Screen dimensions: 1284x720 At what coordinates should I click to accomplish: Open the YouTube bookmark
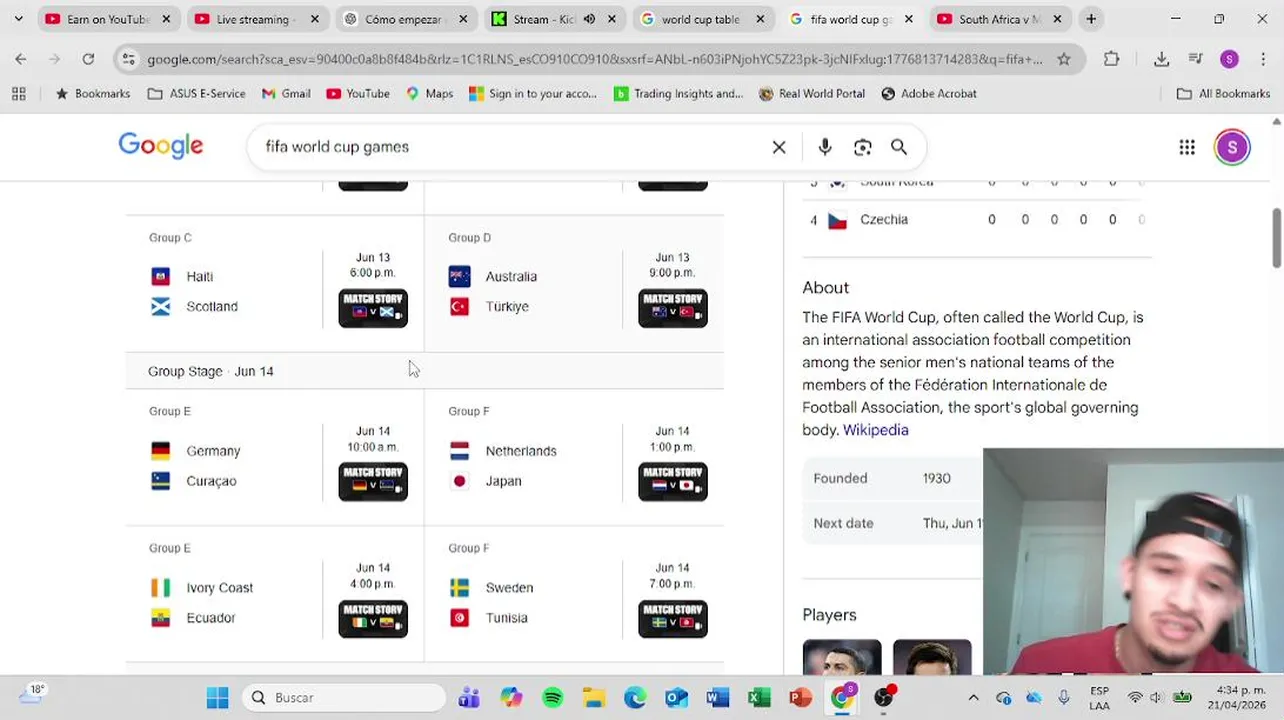point(358,94)
